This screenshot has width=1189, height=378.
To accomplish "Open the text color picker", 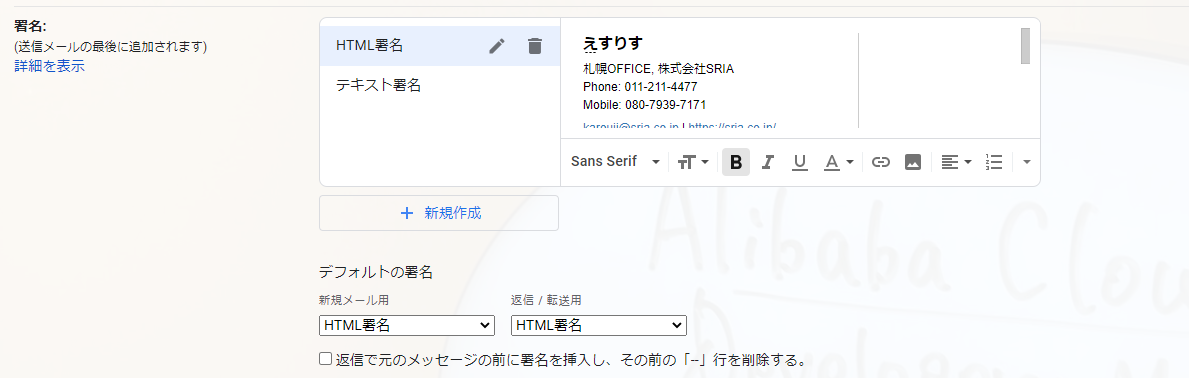I will tap(839, 162).
